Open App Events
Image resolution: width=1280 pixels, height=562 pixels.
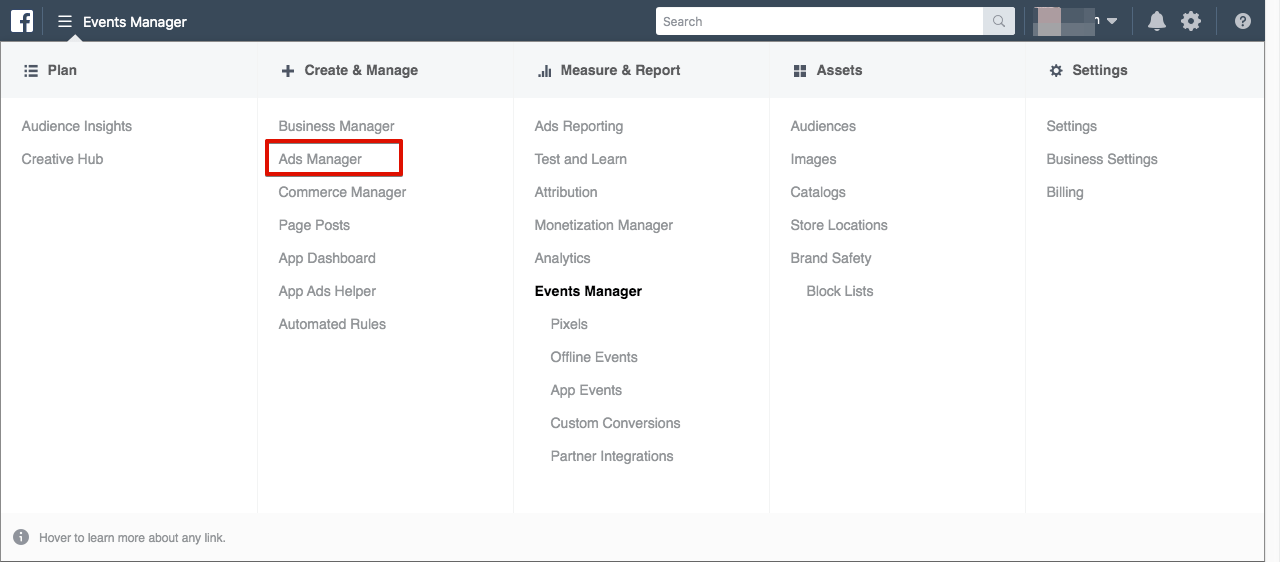pyautogui.click(x=586, y=390)
